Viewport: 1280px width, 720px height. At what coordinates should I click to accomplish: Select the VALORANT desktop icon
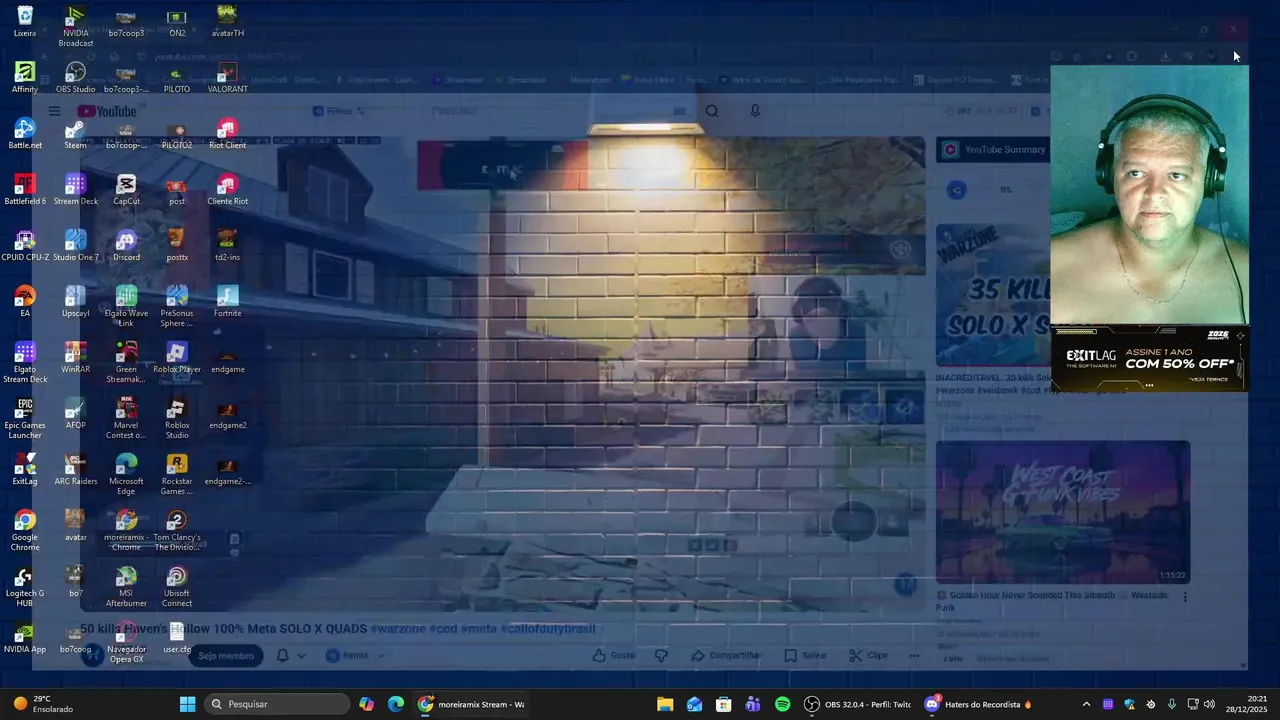point(227,78)
